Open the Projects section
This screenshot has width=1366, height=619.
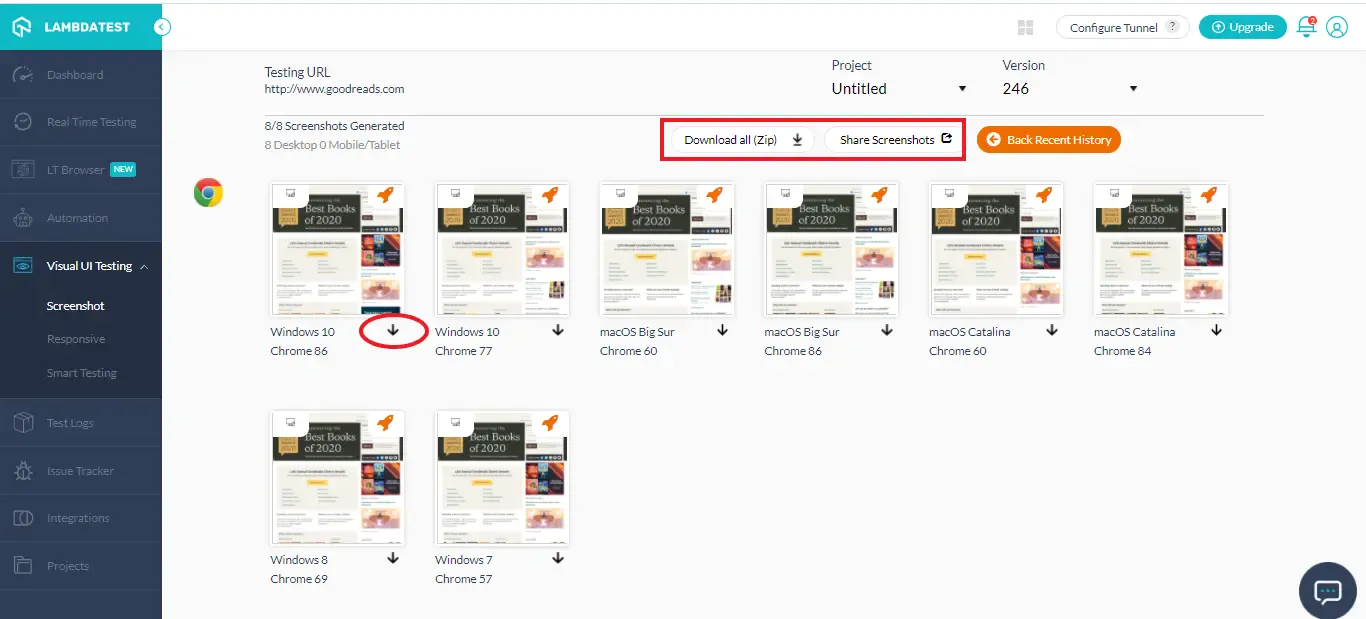pyautogui.click(x=68, y=565)
